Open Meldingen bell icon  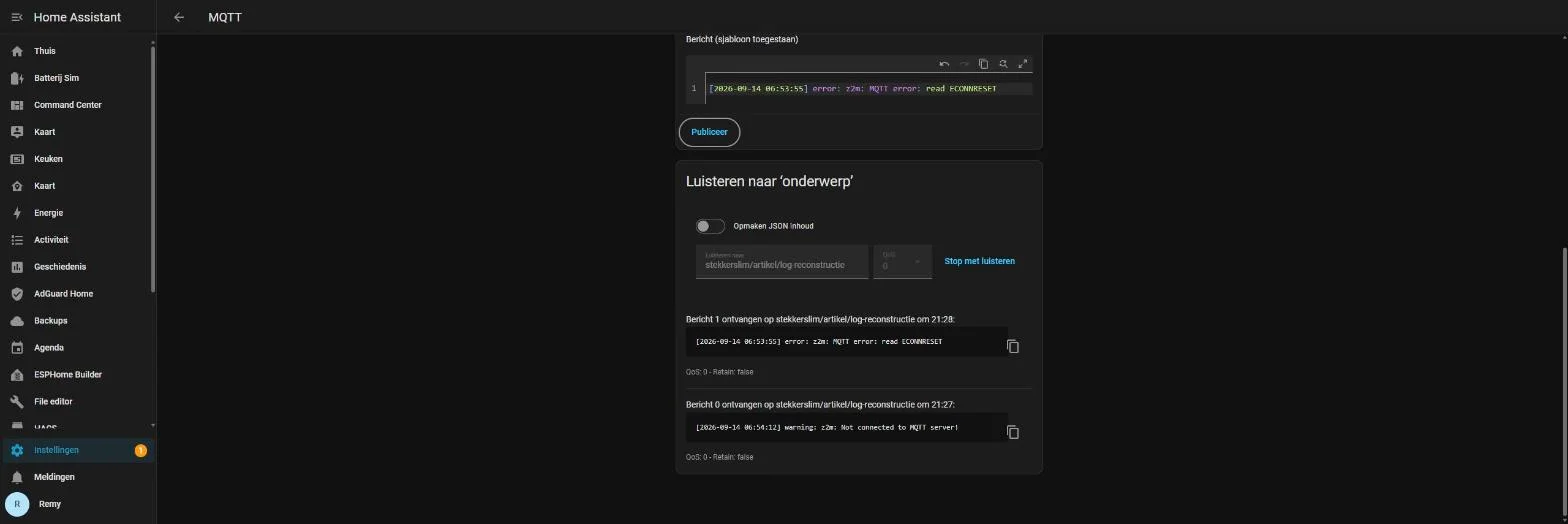[16, 477]
